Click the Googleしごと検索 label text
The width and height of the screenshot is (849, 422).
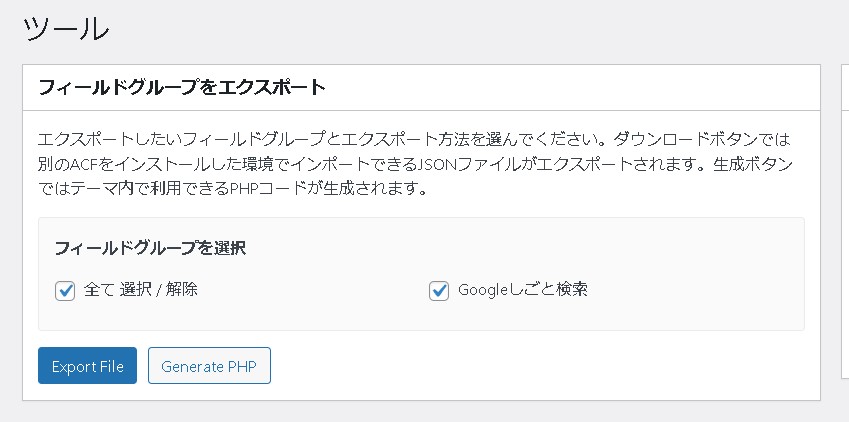click(523, 291)
